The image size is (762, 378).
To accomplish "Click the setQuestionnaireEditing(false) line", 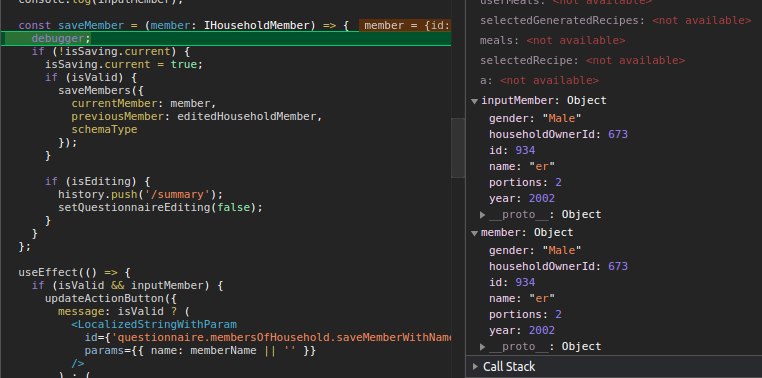I will 160,207.
